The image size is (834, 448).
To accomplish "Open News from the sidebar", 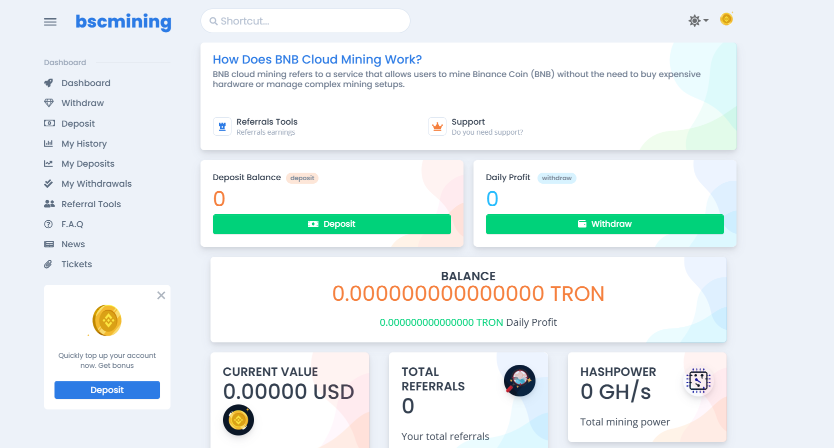I will 72,244.
